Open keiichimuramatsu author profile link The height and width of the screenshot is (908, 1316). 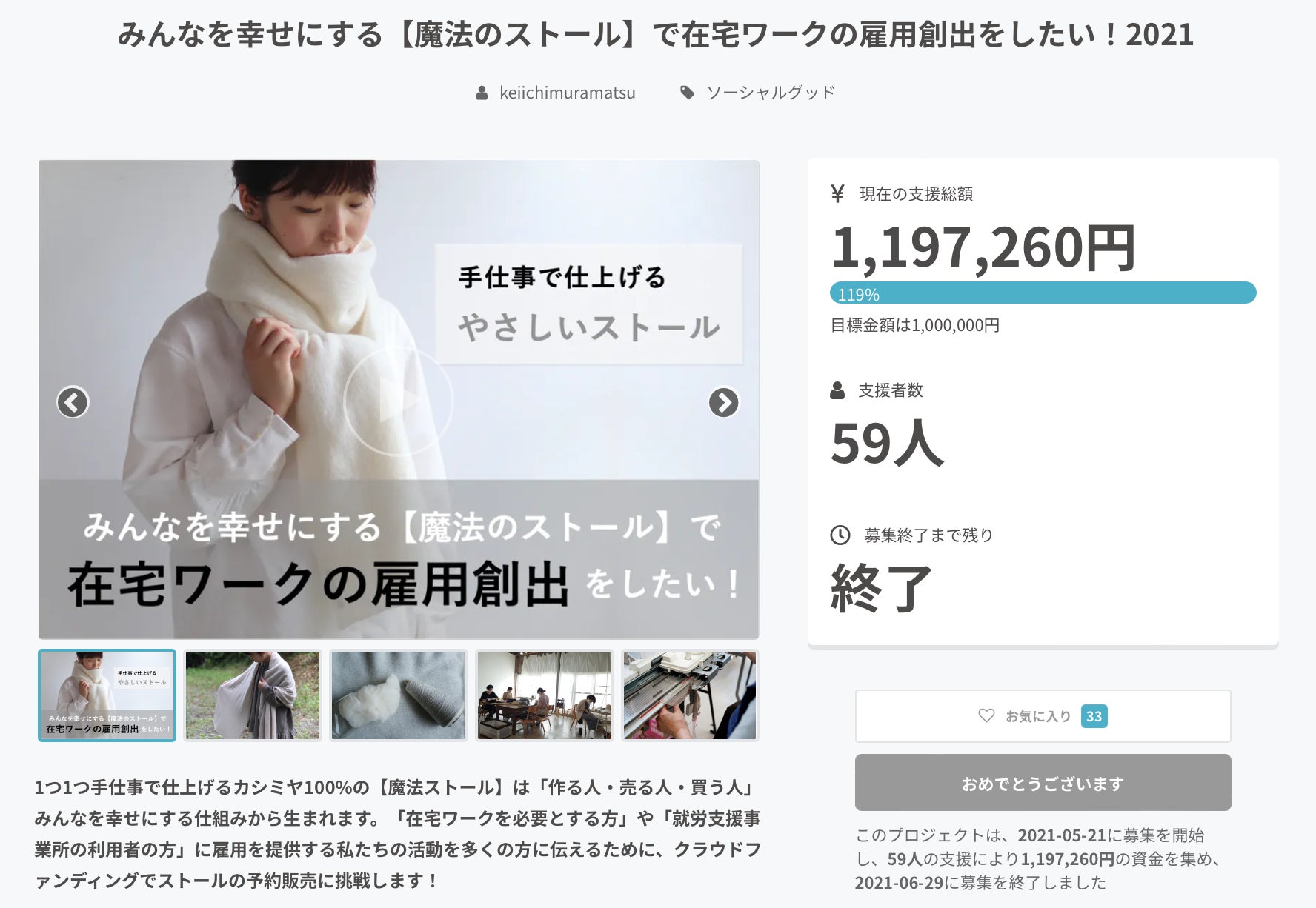[x=568, y=93]
